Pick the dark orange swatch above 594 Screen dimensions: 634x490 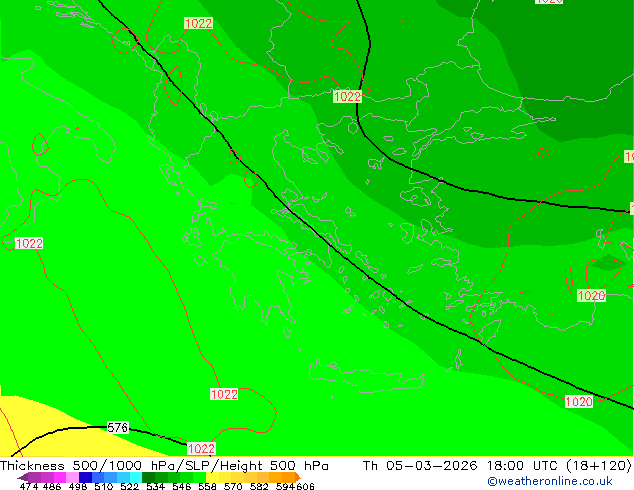[289, 477]
